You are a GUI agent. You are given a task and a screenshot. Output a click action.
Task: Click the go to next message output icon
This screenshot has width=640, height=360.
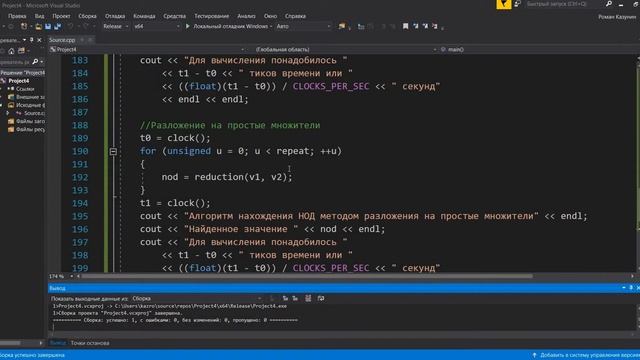(x=295, y=299)
